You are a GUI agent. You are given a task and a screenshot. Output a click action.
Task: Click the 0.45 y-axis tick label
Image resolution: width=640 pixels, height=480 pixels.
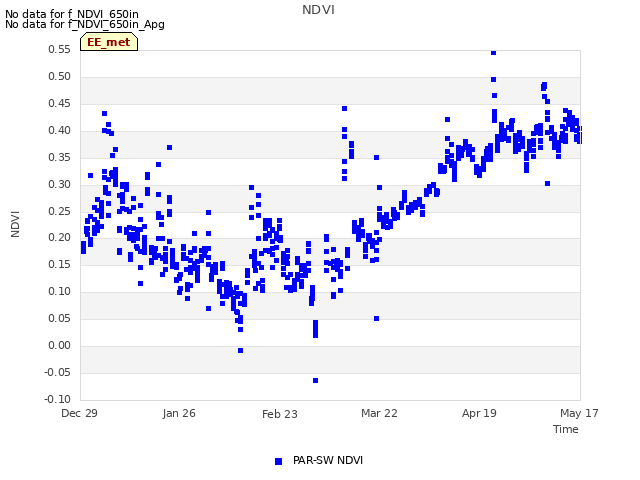(x=60, y=103)
